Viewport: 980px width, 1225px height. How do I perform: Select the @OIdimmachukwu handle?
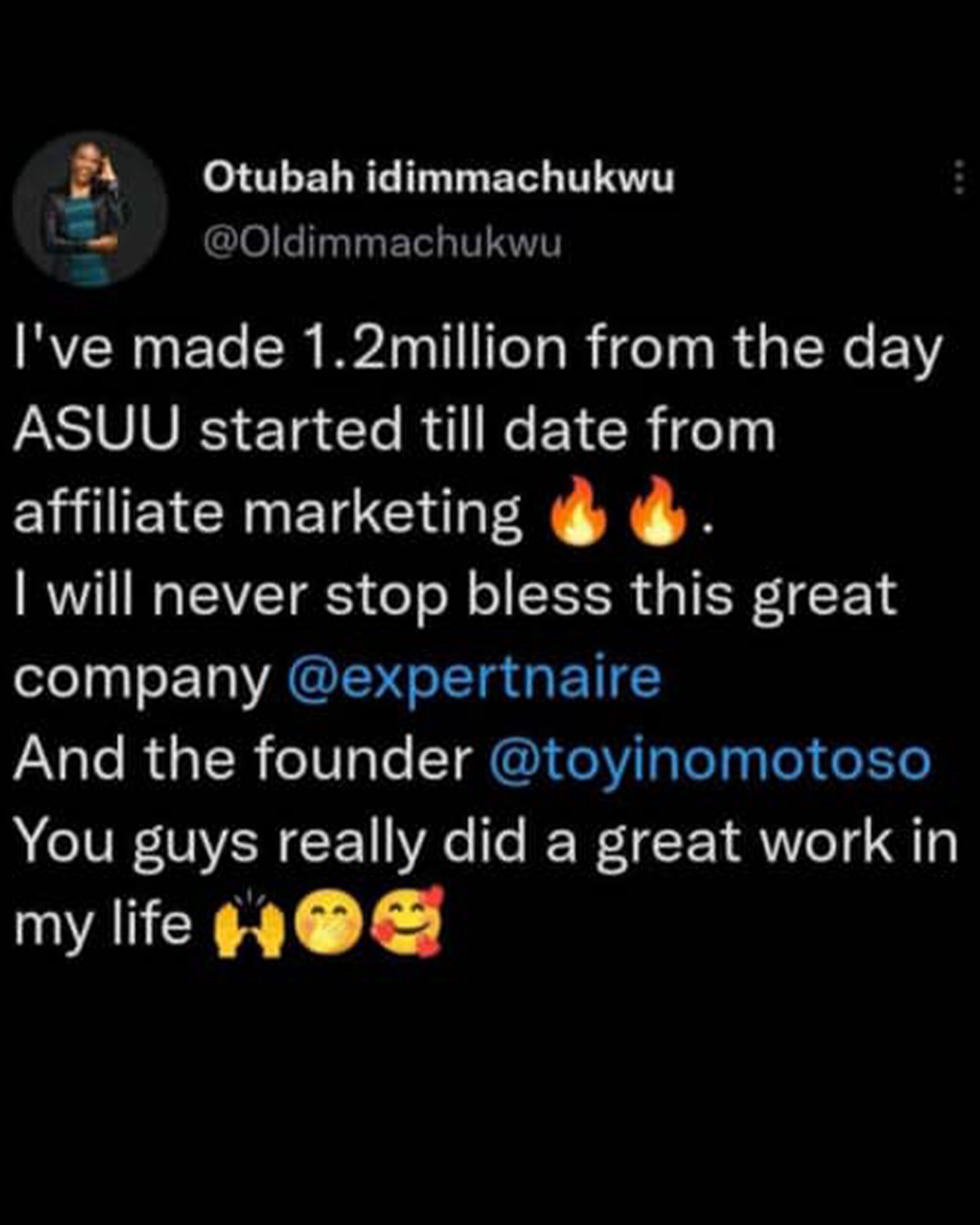(382, 244)
